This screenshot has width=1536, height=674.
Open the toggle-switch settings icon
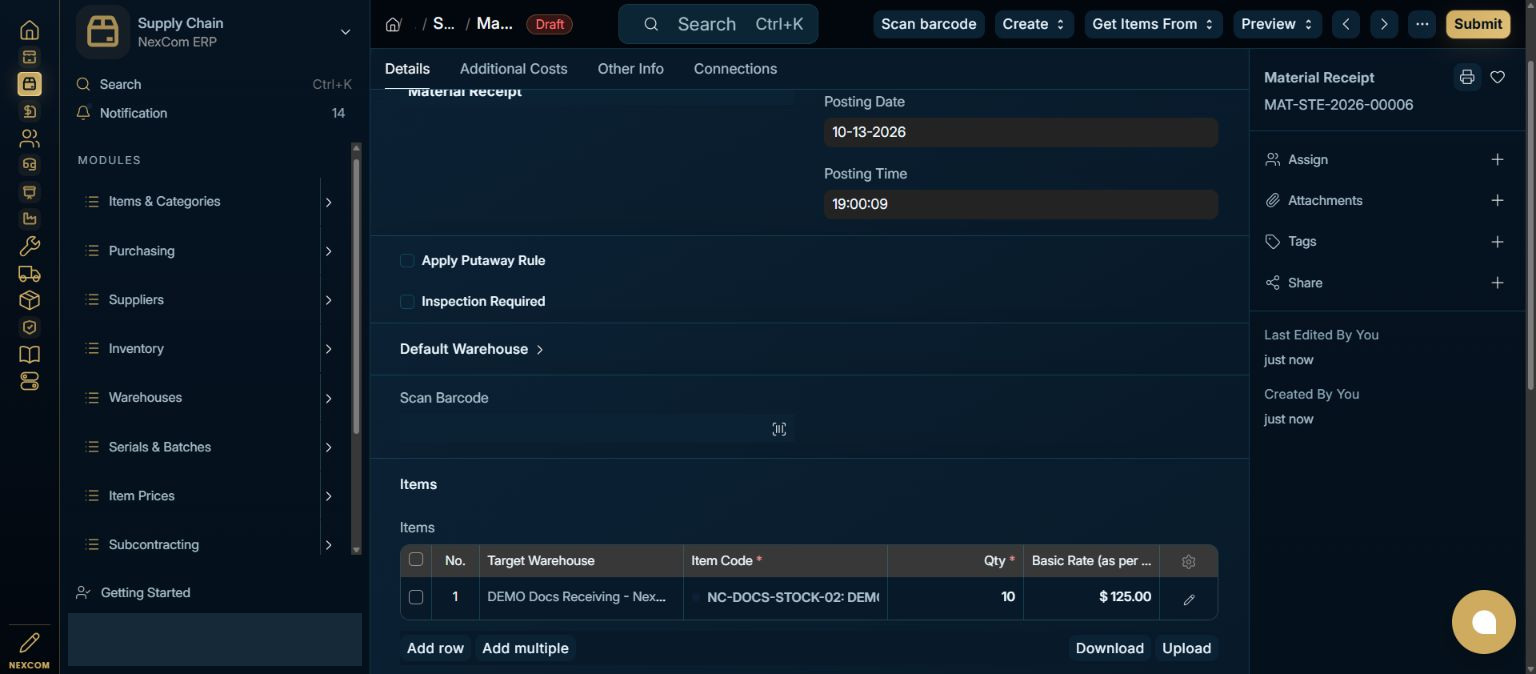[x=29, y=381]
